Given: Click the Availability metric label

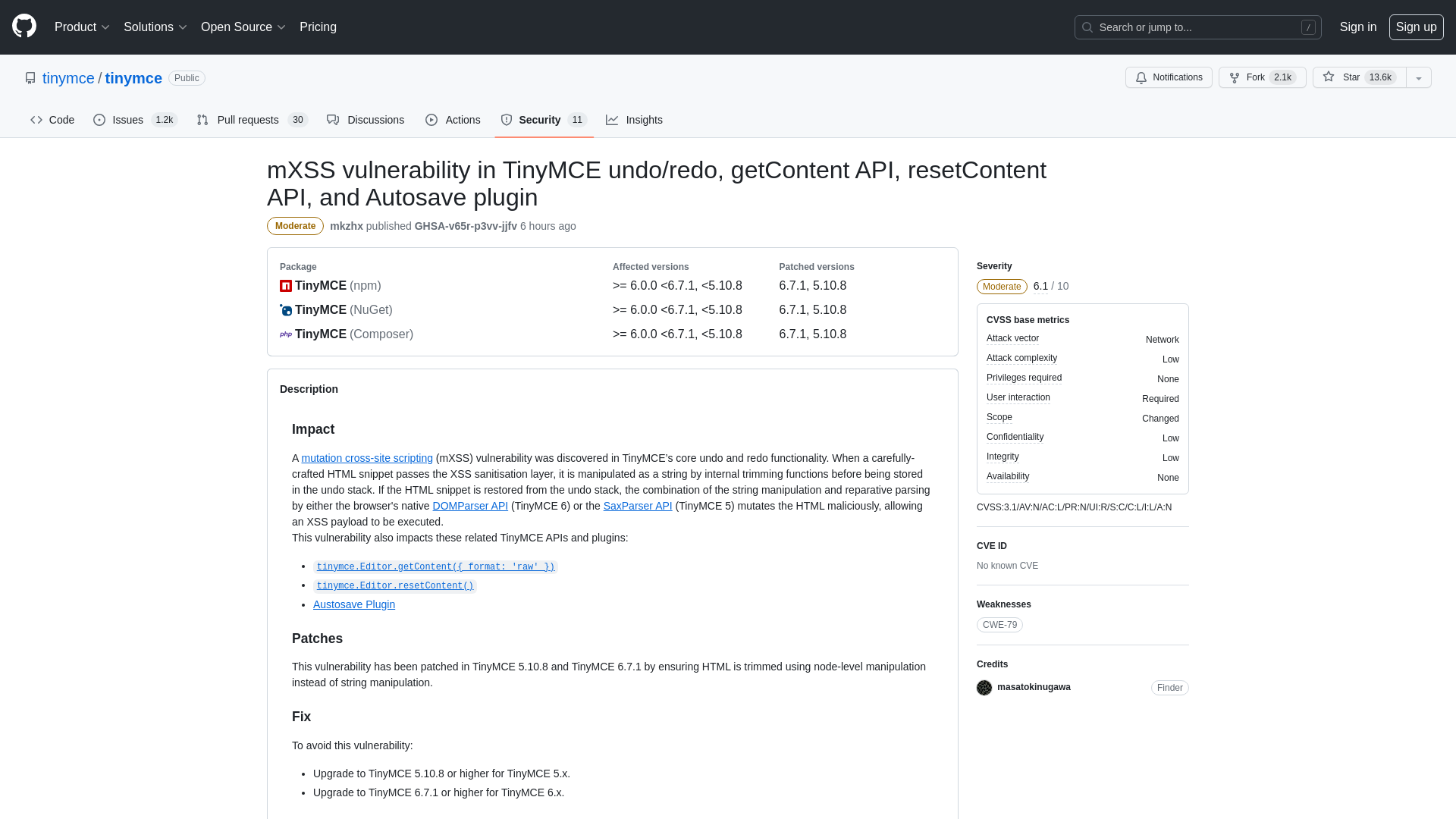Looking at the screenshot, I should 1008,476.
